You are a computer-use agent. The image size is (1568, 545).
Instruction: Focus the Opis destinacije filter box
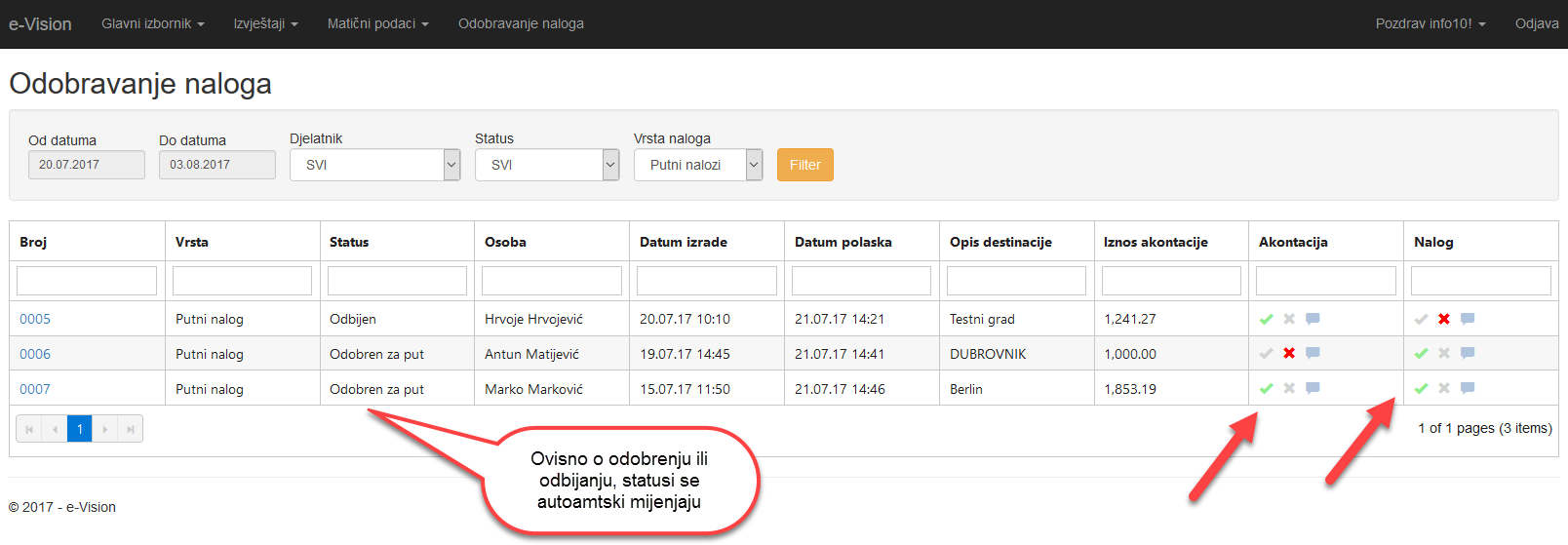(1016, 281)
